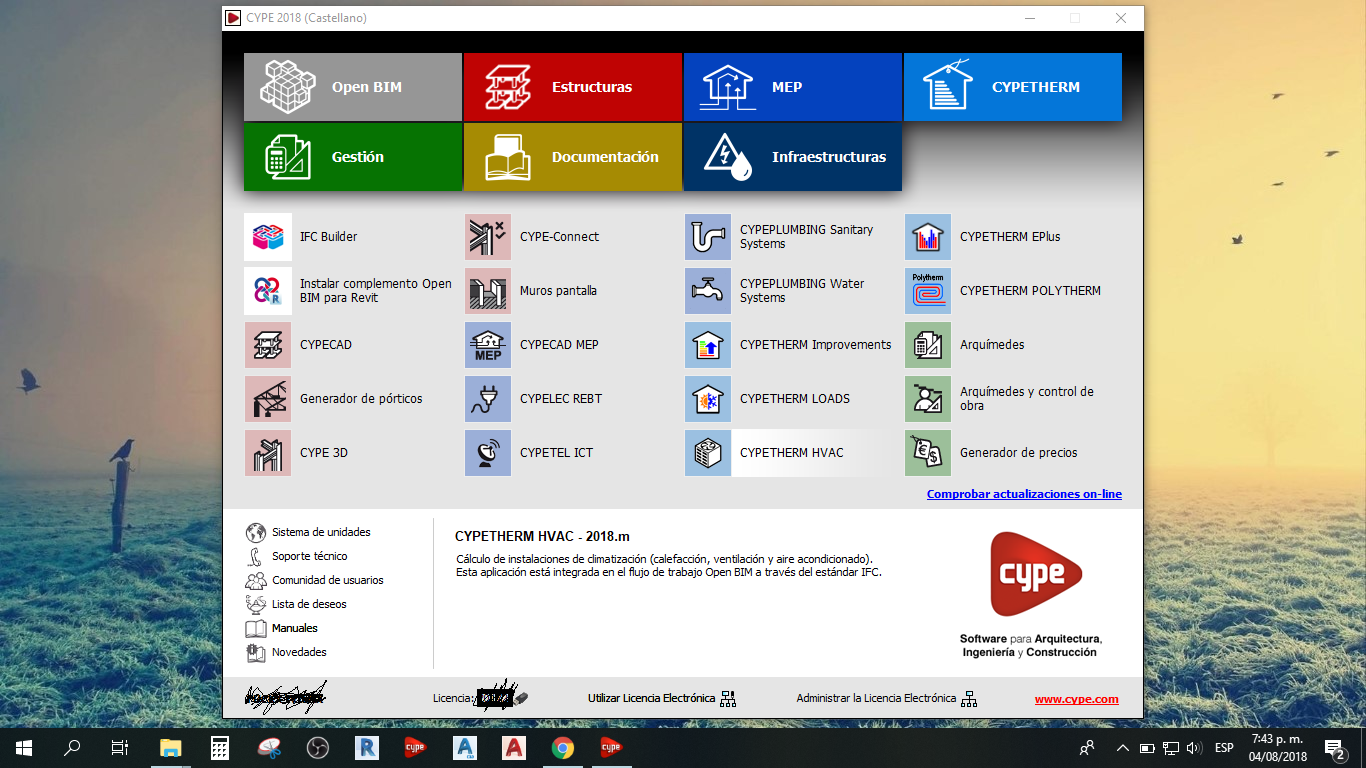Image resolution: width=1366 pixels, height=768 pixels.
Task: Open the Documentación category tile
Action: pos(573,157)
